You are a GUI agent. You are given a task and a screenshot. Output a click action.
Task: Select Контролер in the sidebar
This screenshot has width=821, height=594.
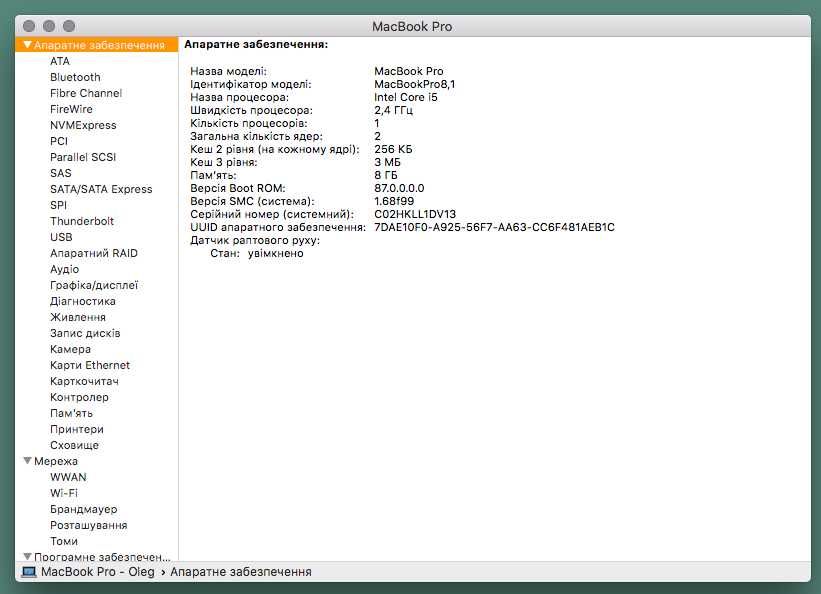pos(79,397)
